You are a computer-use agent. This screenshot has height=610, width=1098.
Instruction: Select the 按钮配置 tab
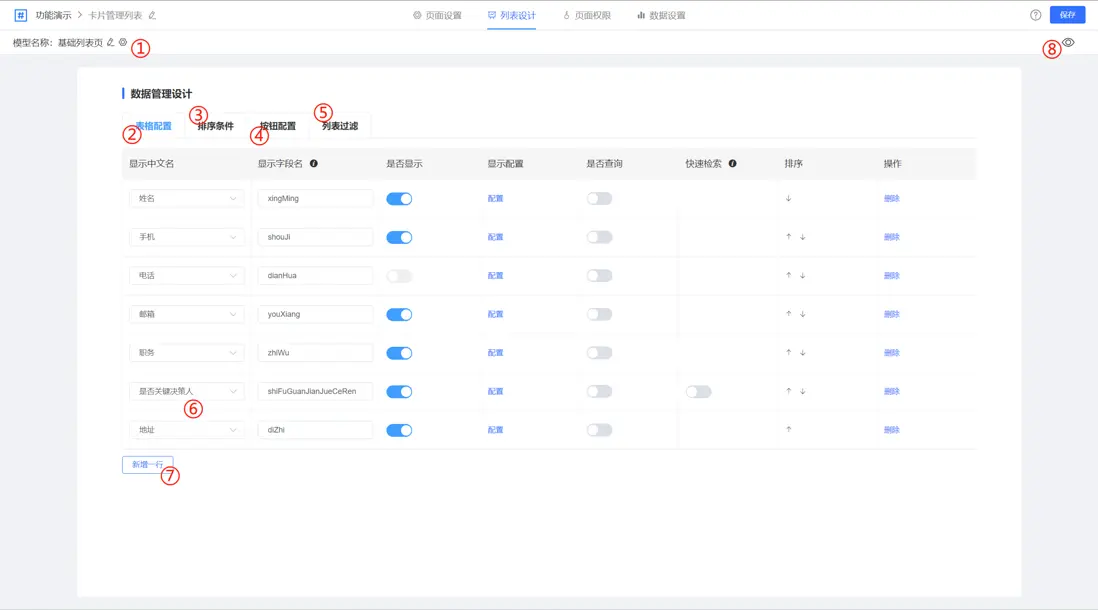point(278,126)
